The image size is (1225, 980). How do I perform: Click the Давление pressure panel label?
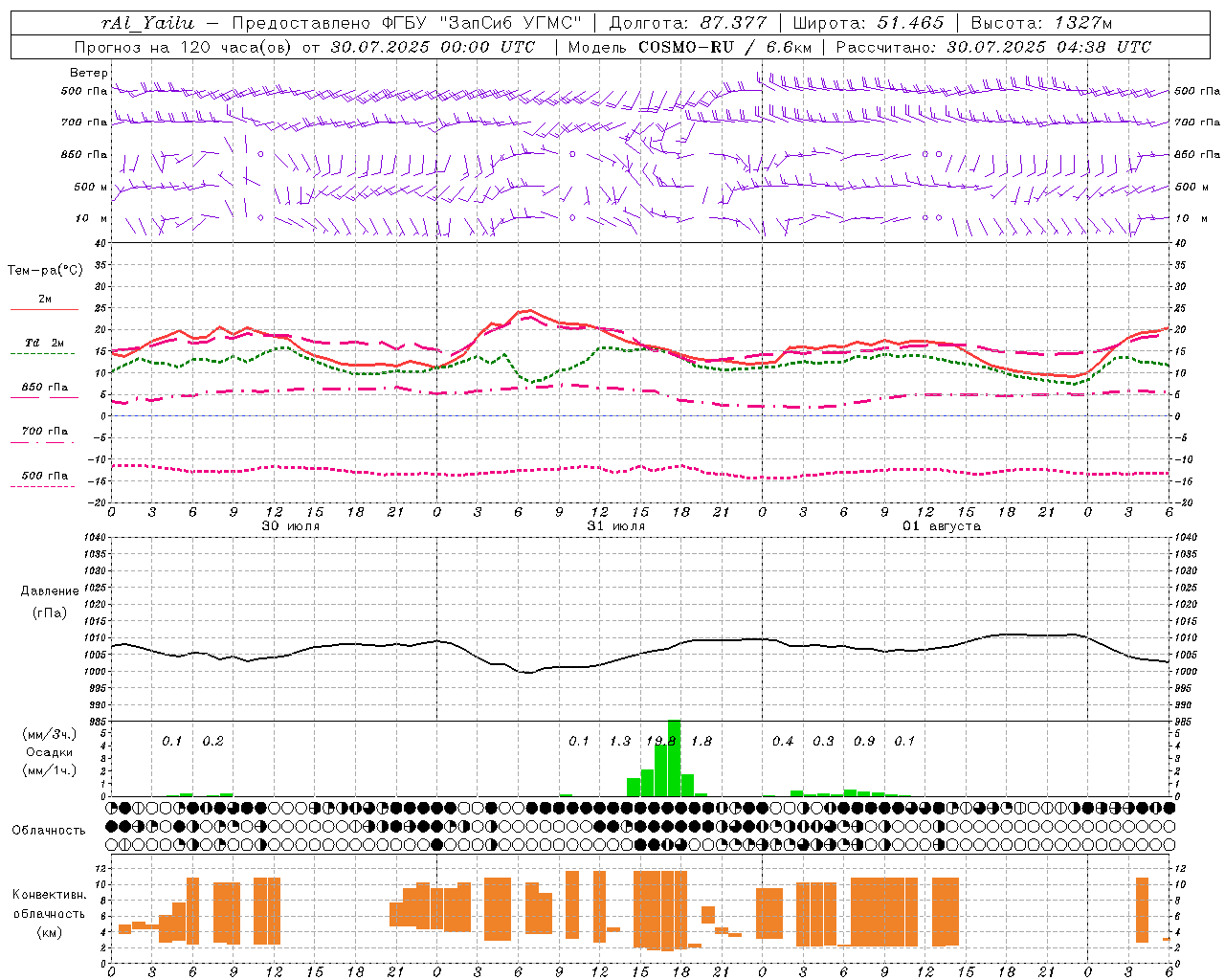click(50, 591)
